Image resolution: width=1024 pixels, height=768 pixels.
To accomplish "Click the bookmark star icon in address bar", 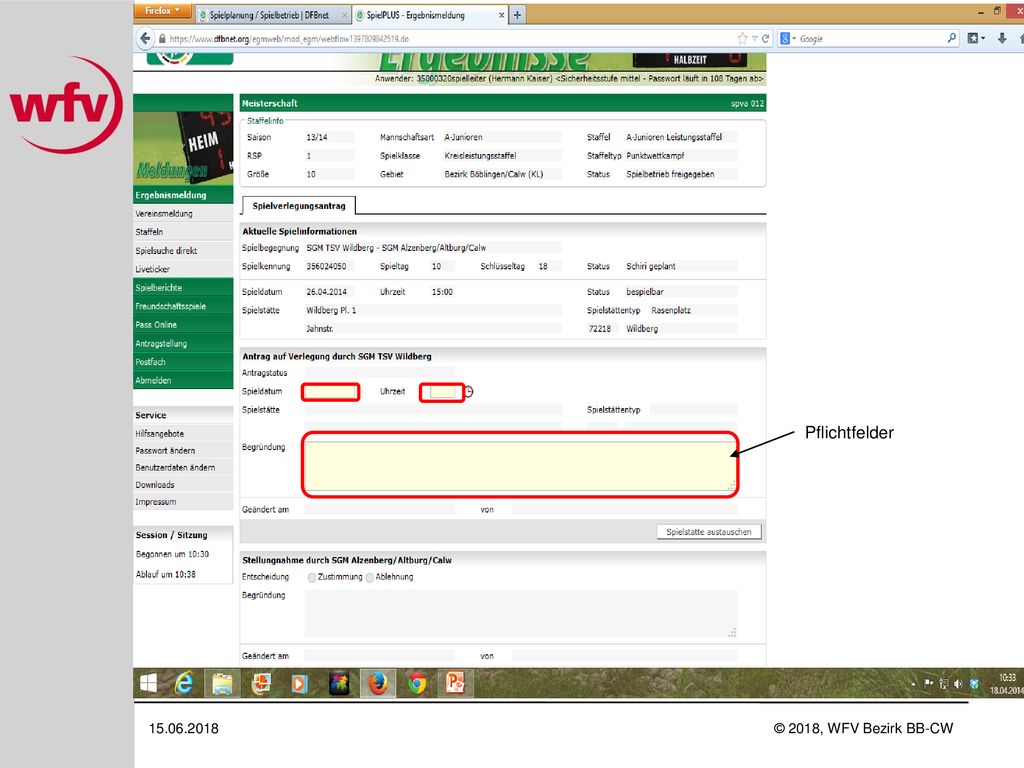I will point(743,39).
